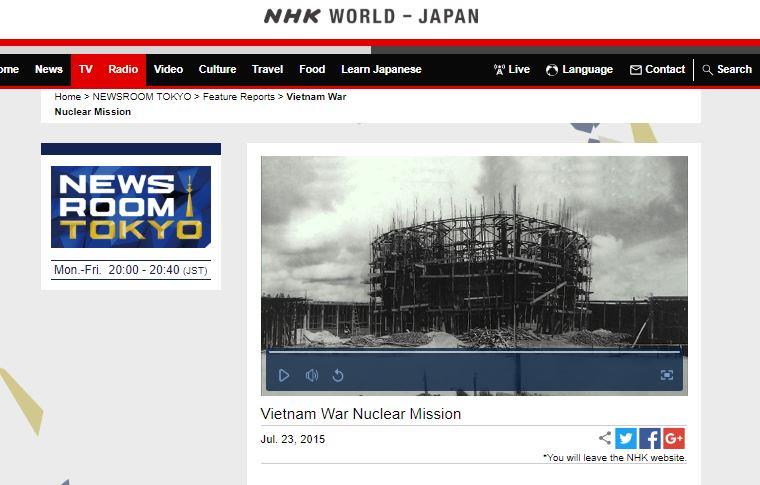Click the Jul. 23, 2015 date

tap(293, 439)
